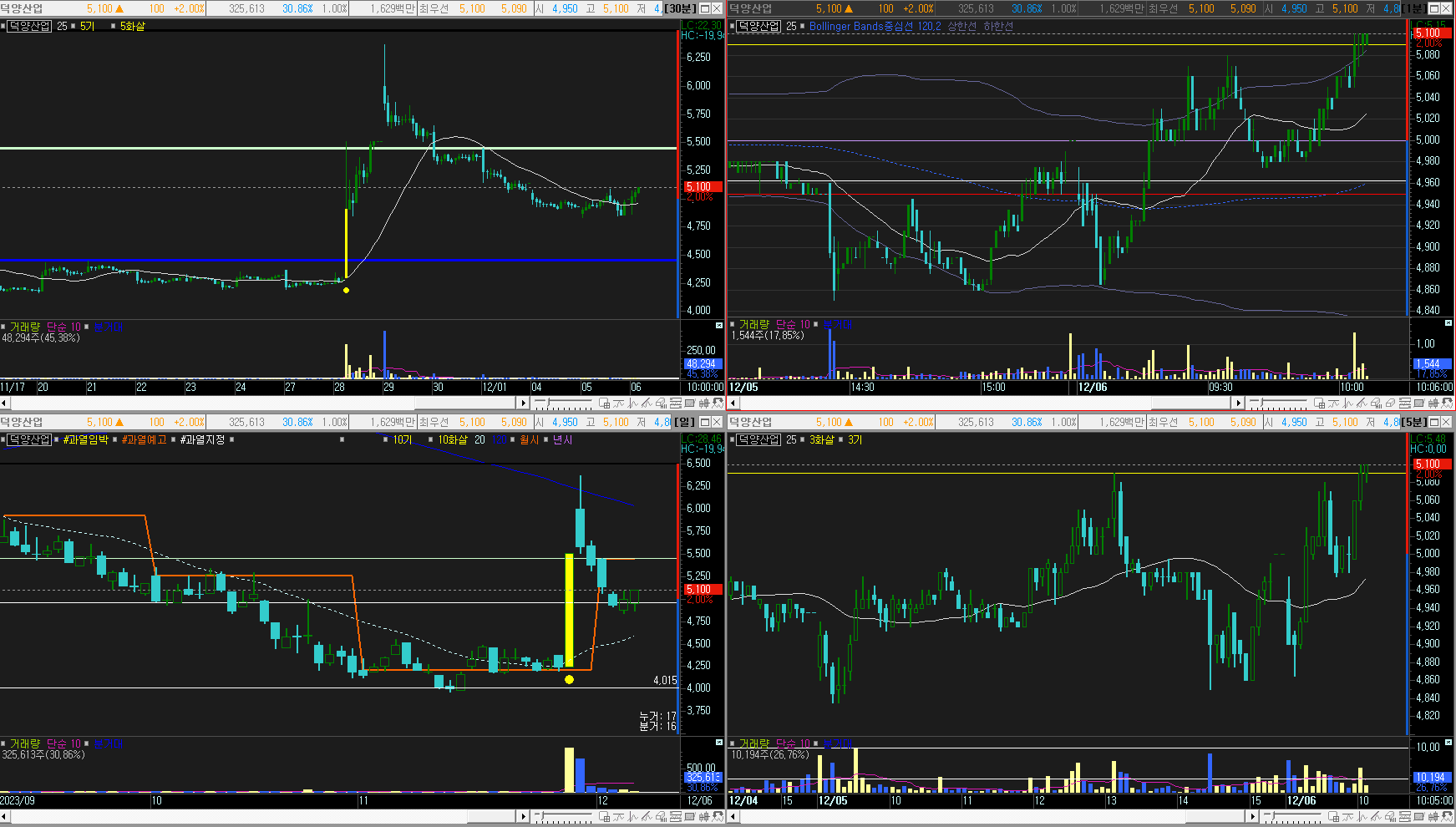Click scrollbar thumb under 1-minute chart
The width and height of the screenshot is (1456, 827).
point(1192,403)
